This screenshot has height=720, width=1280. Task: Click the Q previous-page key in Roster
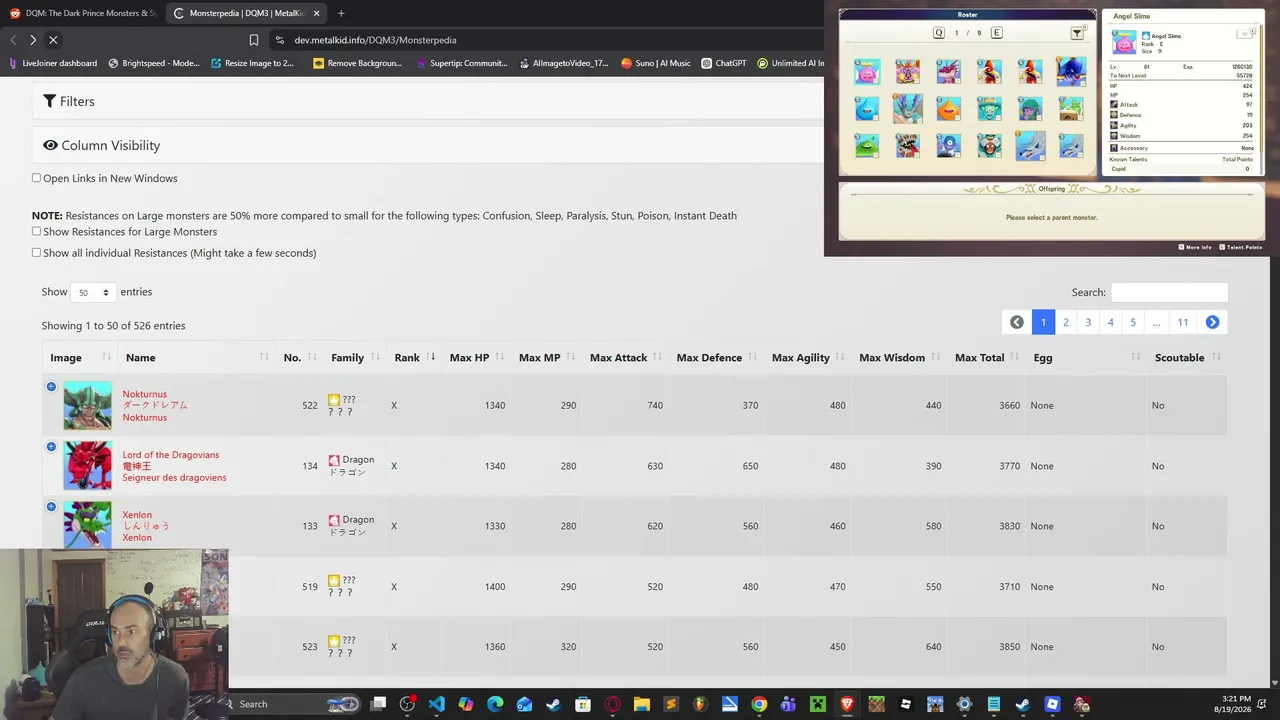click(938, 33)
